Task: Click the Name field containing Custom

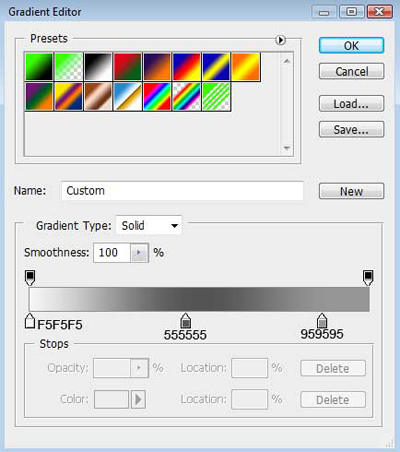Action: coord(182,191)
